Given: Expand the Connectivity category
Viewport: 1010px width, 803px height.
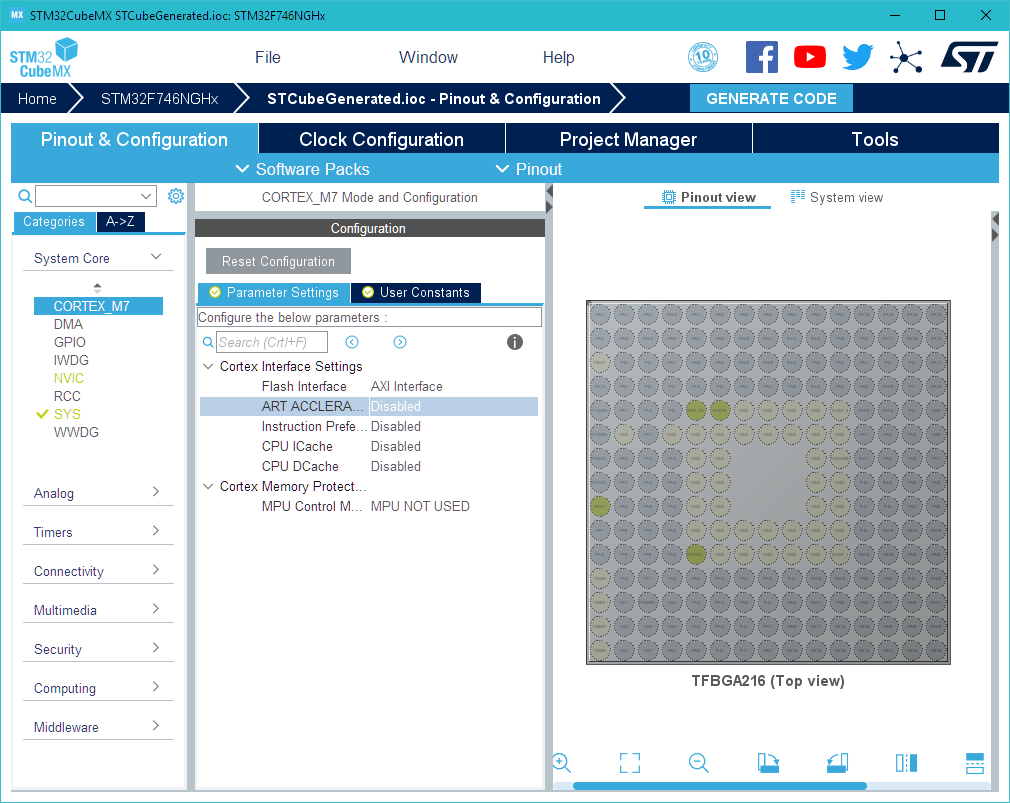Looking at the screenshot, I should point(156,570).
